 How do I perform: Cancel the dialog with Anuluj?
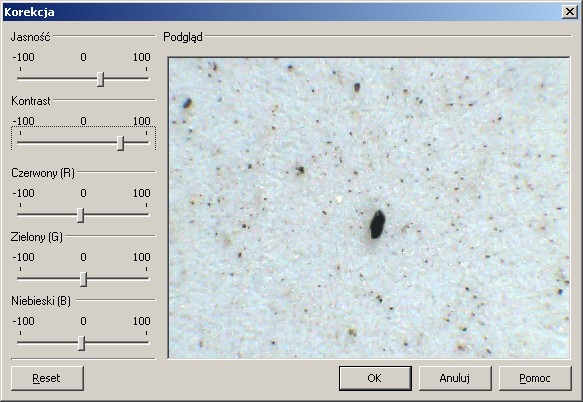click(x=455, y=378)
